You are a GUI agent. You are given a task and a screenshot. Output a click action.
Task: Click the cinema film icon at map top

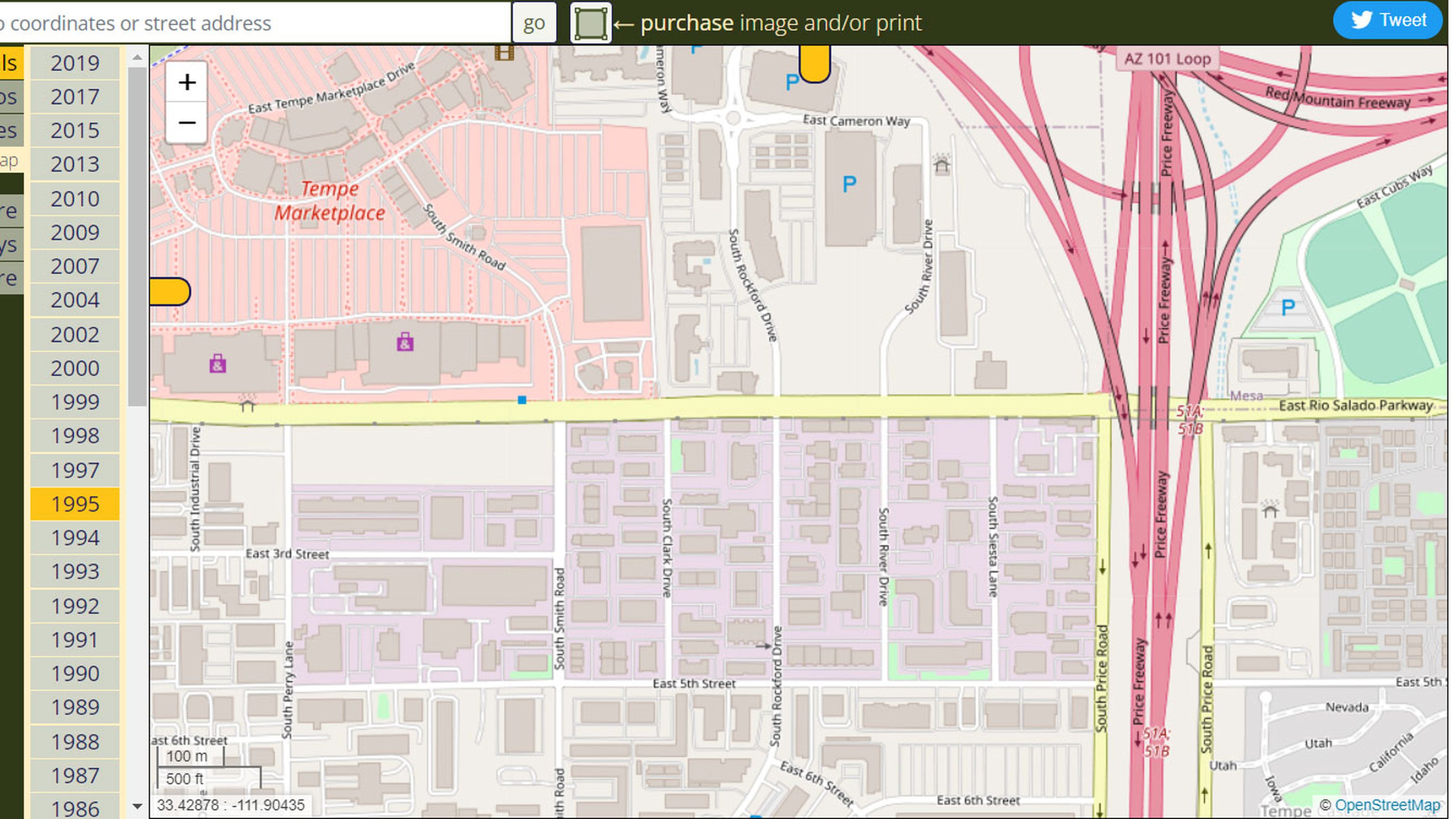point(504,53)
